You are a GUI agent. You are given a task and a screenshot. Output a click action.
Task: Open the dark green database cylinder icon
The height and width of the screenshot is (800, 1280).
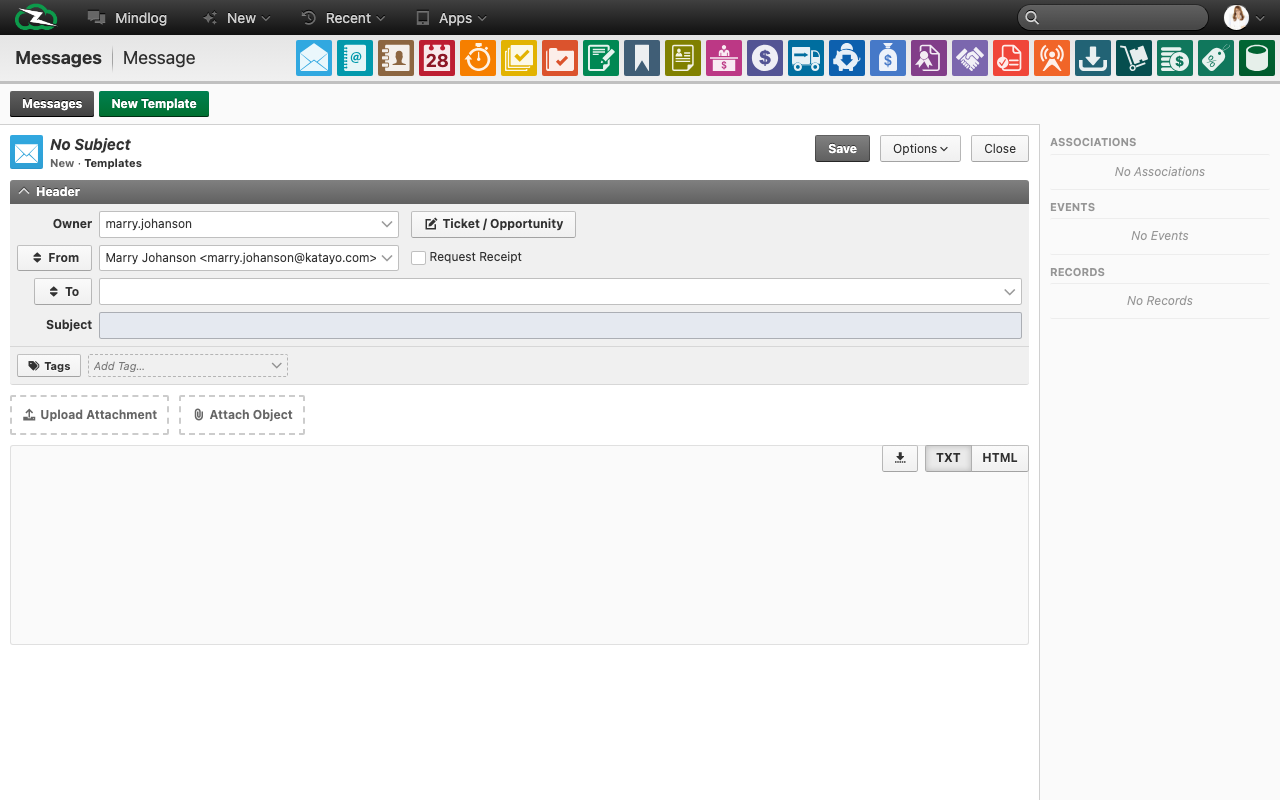(x=1257, y=58)
